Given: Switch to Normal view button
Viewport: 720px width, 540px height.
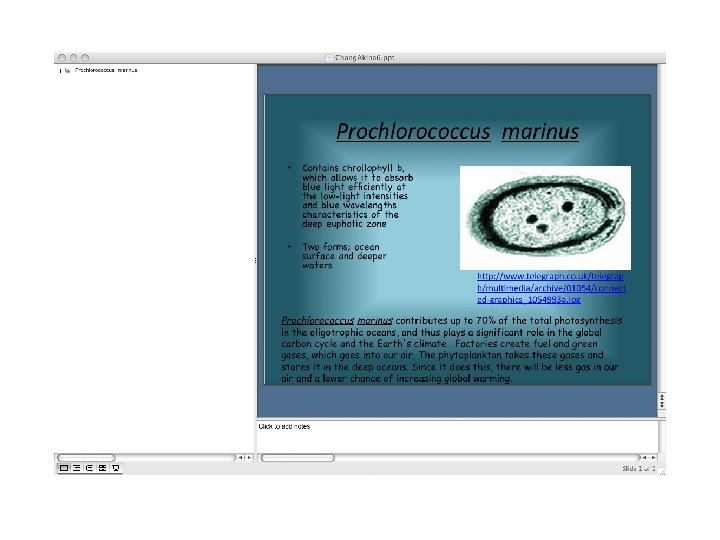Looking at the screenshot, I should tap(64, 468).
